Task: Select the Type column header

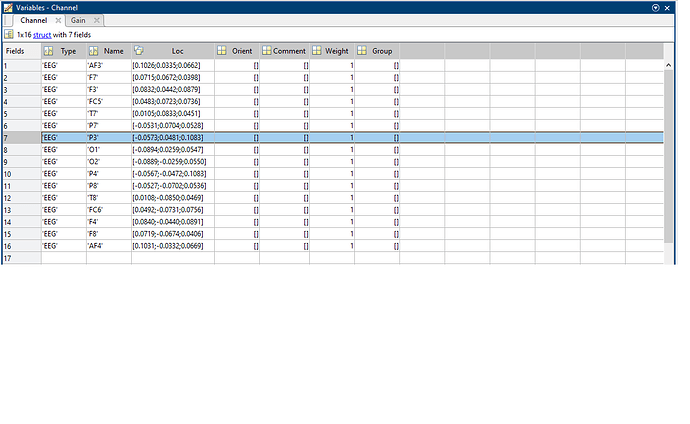Action: (x=64, y=51)
